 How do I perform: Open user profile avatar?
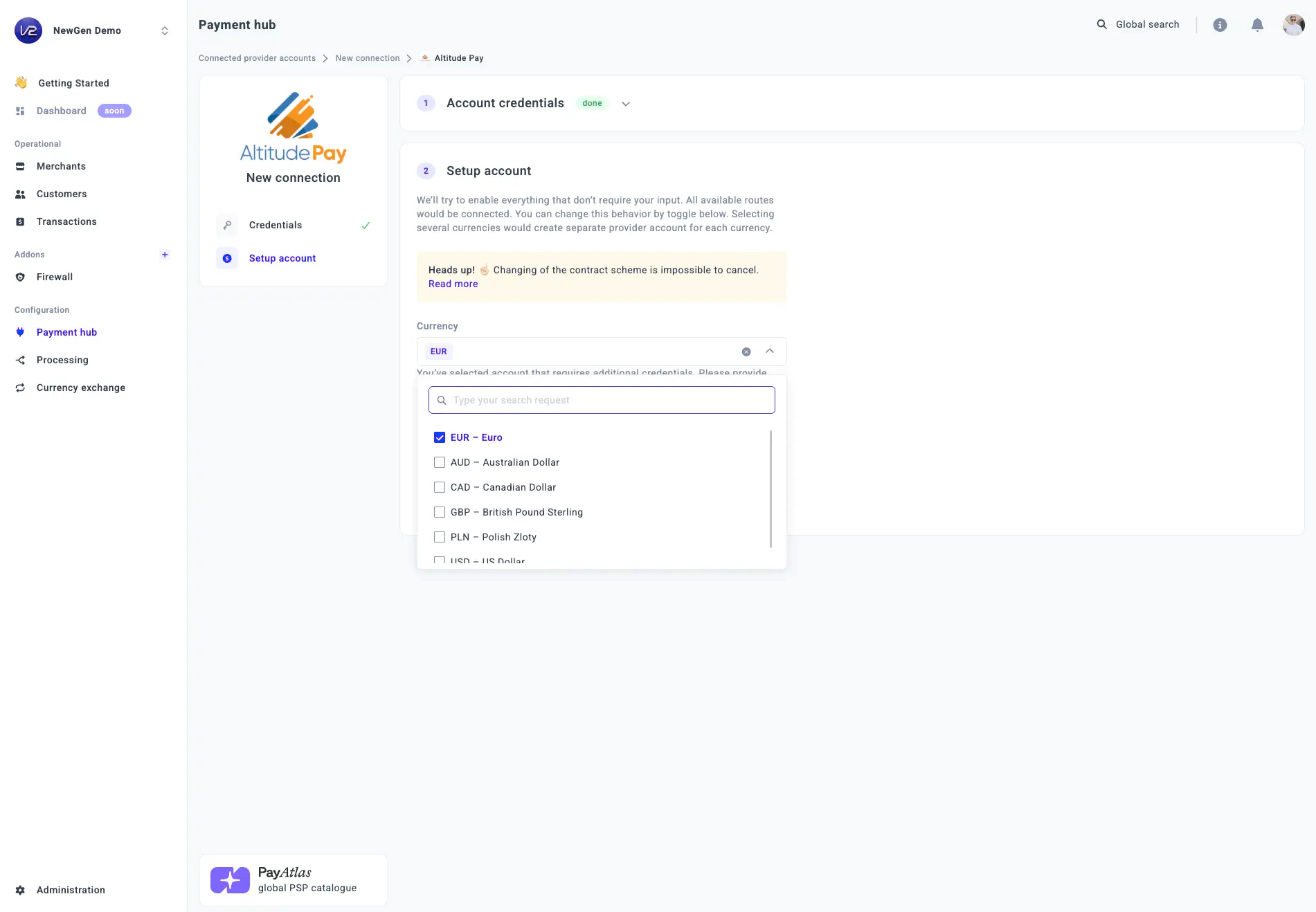point(1293,25)
